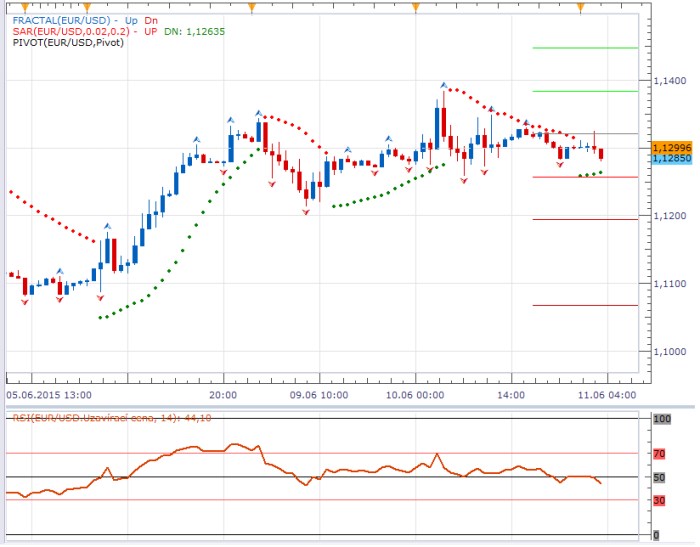Image resolution: width=700 pixels, height=547 pixels.
Task: Select the RSI 50 midline label
Action: click(660, 477)
